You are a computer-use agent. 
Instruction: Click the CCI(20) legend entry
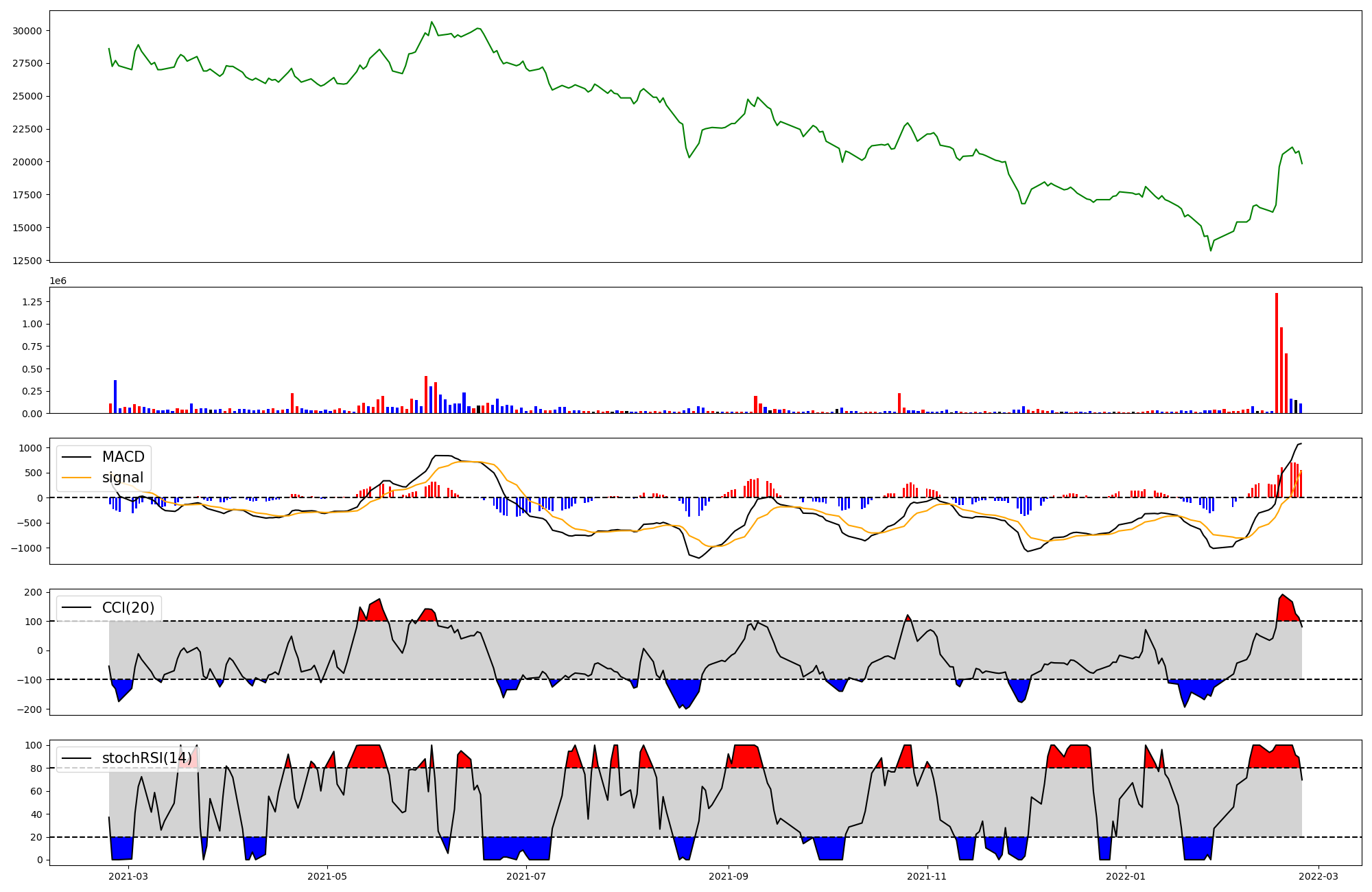(x=128, y=608)
